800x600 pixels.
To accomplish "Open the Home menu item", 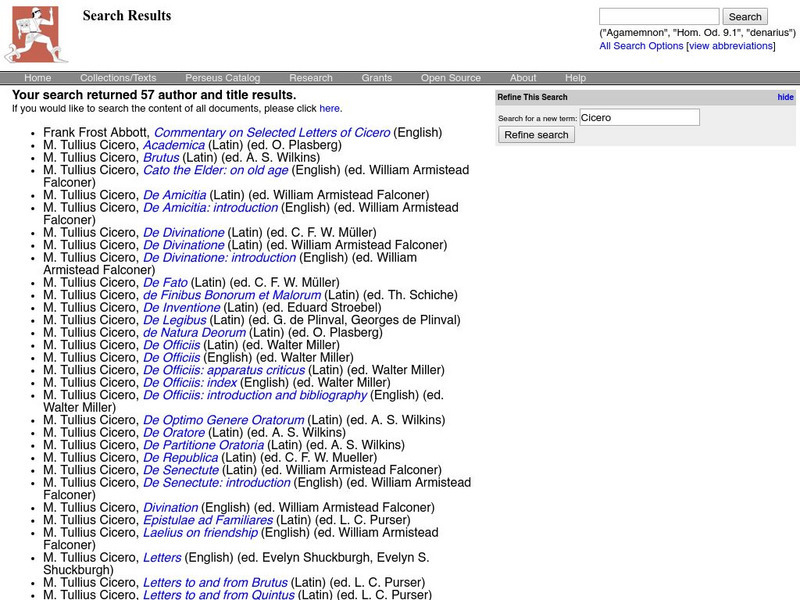I will 38,78.
